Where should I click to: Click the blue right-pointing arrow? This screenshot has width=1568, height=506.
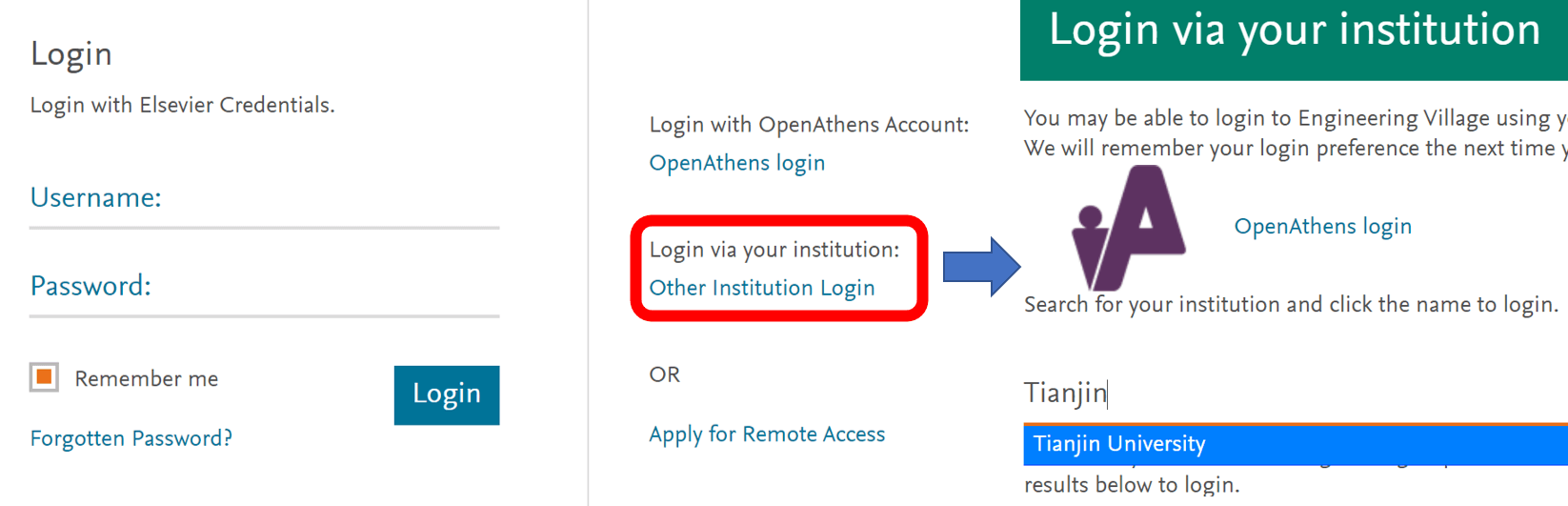click(980, 267)
